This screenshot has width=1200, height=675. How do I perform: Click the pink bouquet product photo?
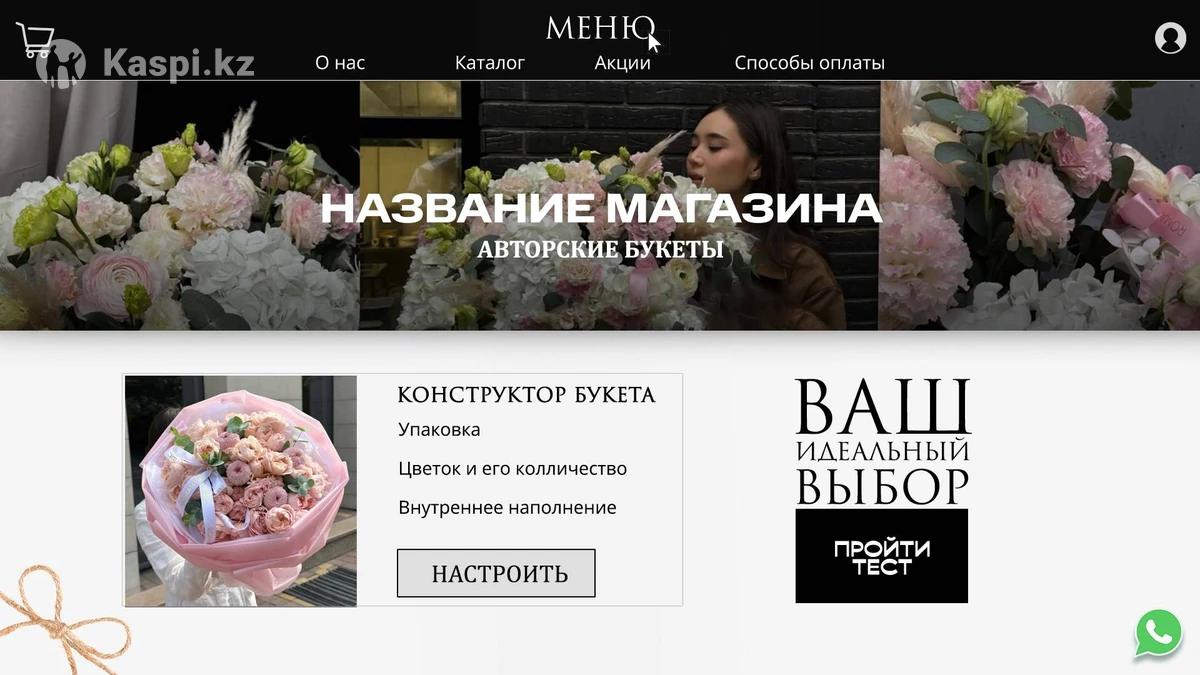tap(241, 491)
